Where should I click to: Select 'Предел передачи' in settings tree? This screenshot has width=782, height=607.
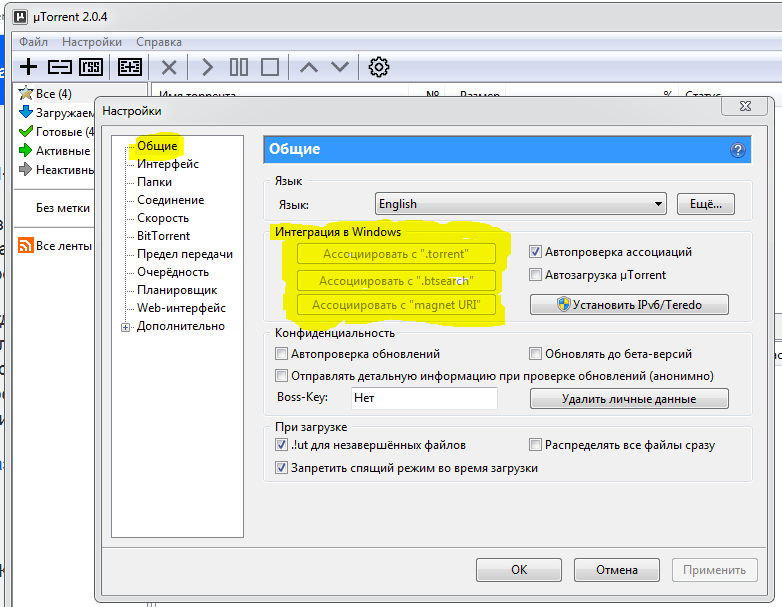tap(185, 254)
